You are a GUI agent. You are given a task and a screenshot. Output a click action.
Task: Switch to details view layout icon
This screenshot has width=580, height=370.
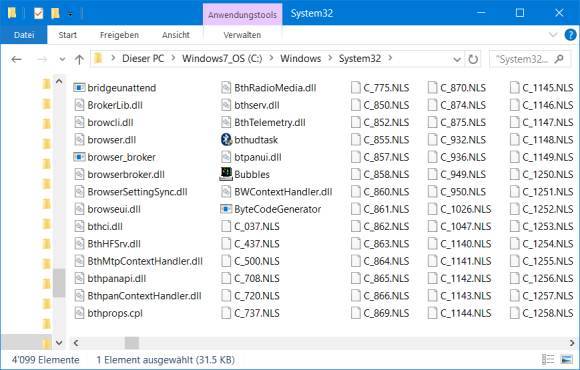[x=548, y=359]
